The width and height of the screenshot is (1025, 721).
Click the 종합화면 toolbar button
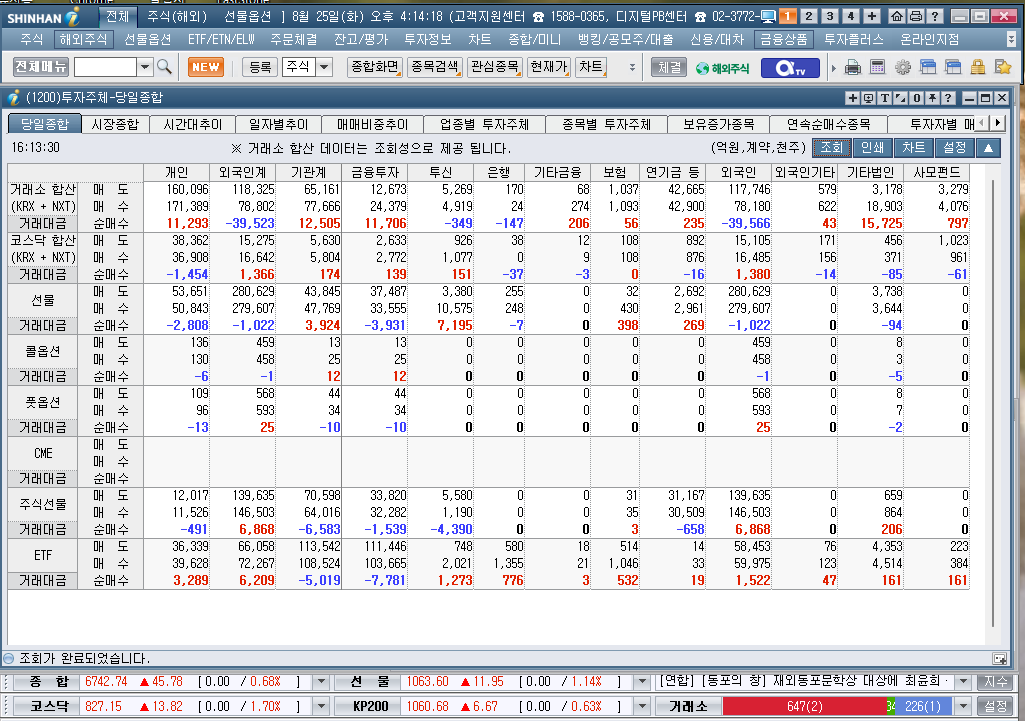coord(375,67)
